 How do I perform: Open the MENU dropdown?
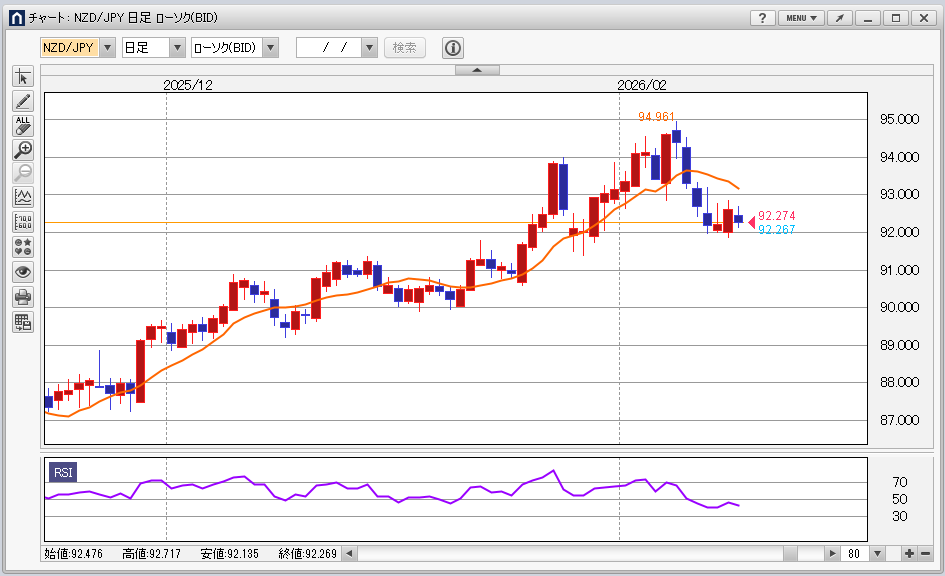[801, 18]
